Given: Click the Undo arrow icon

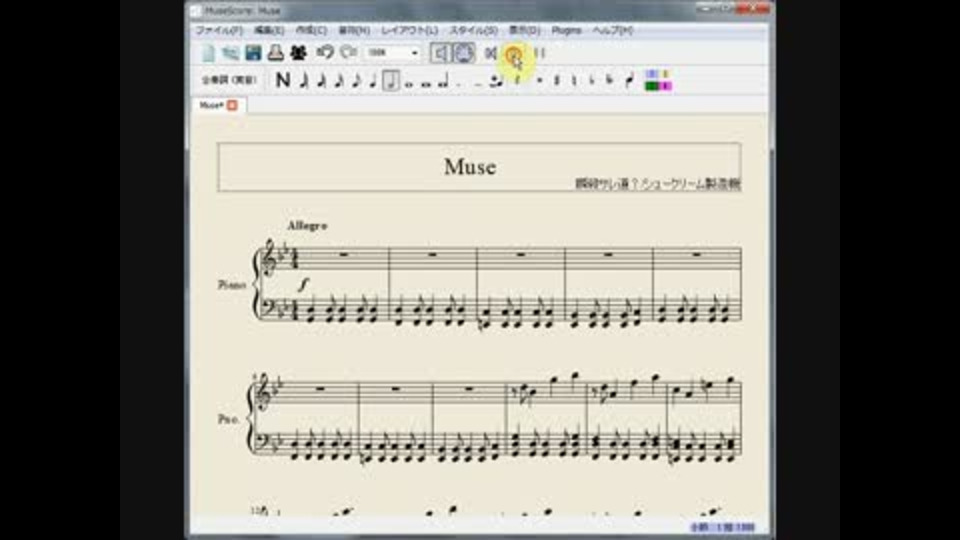Looking at the screenshot, I should (x=325, y=53).
